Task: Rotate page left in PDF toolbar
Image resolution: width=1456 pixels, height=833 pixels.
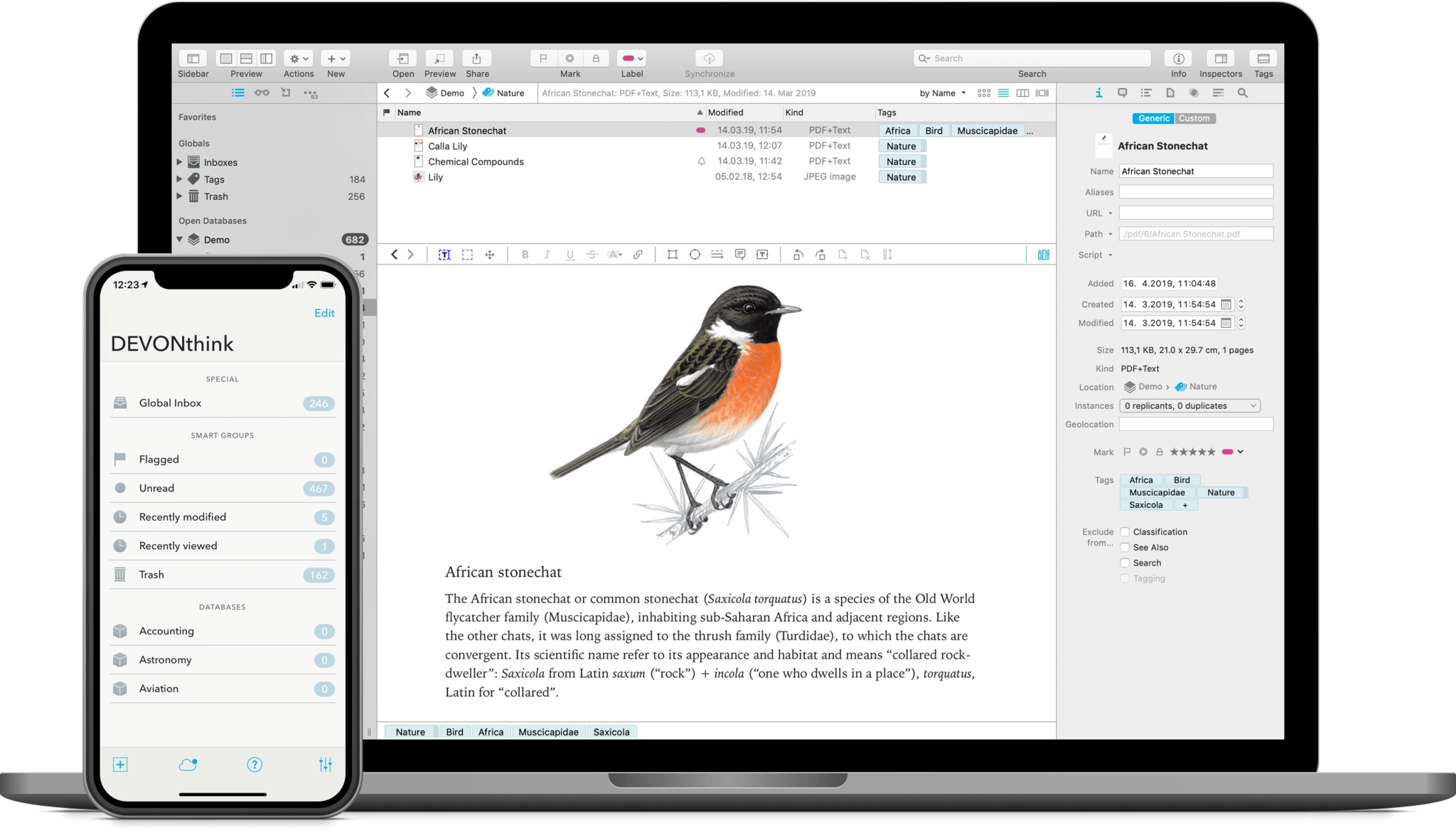Action: click(x=798, y=255)
